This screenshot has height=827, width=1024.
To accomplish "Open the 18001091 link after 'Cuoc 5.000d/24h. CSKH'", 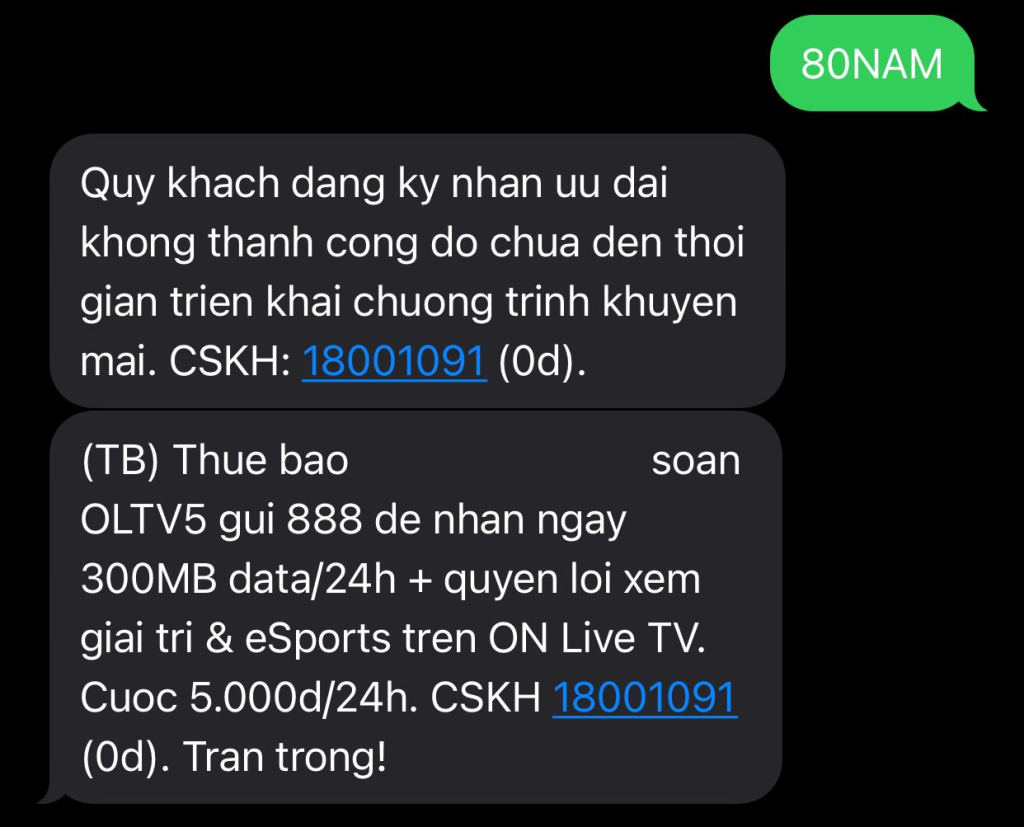I will 645,697.
